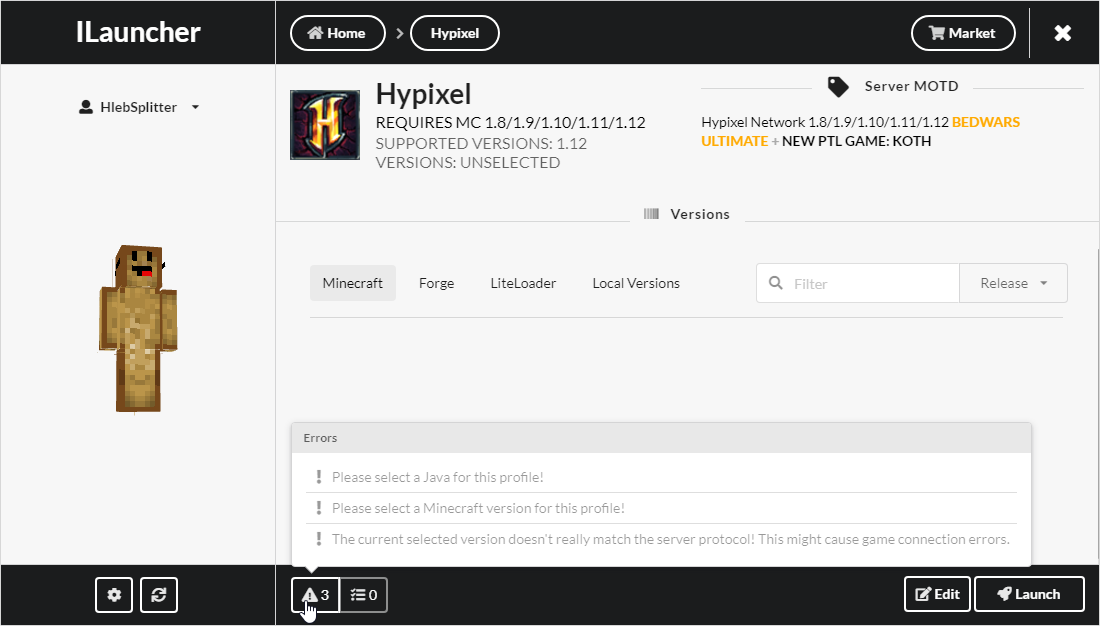Click the Java selection error message

click(439, 477)
